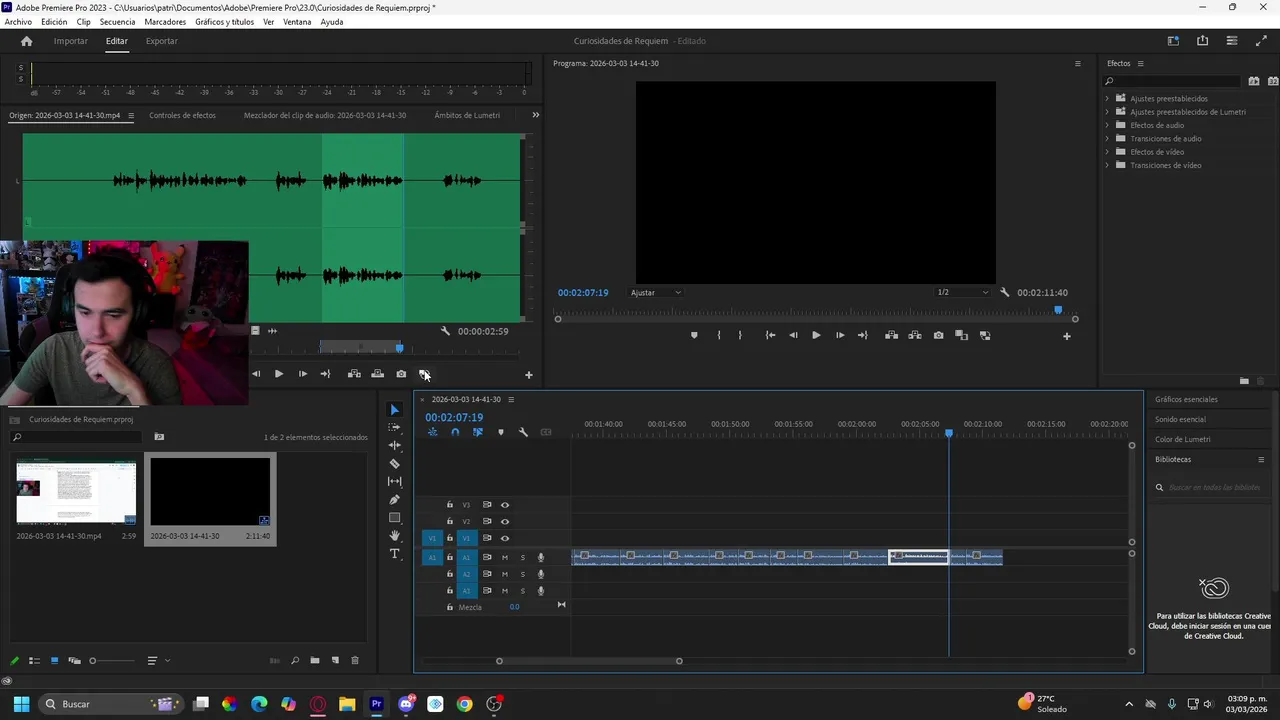This screenshot has height=720, width=1280.
Task: Play the Program monitor sequence
Action: [x=816, y=336]
